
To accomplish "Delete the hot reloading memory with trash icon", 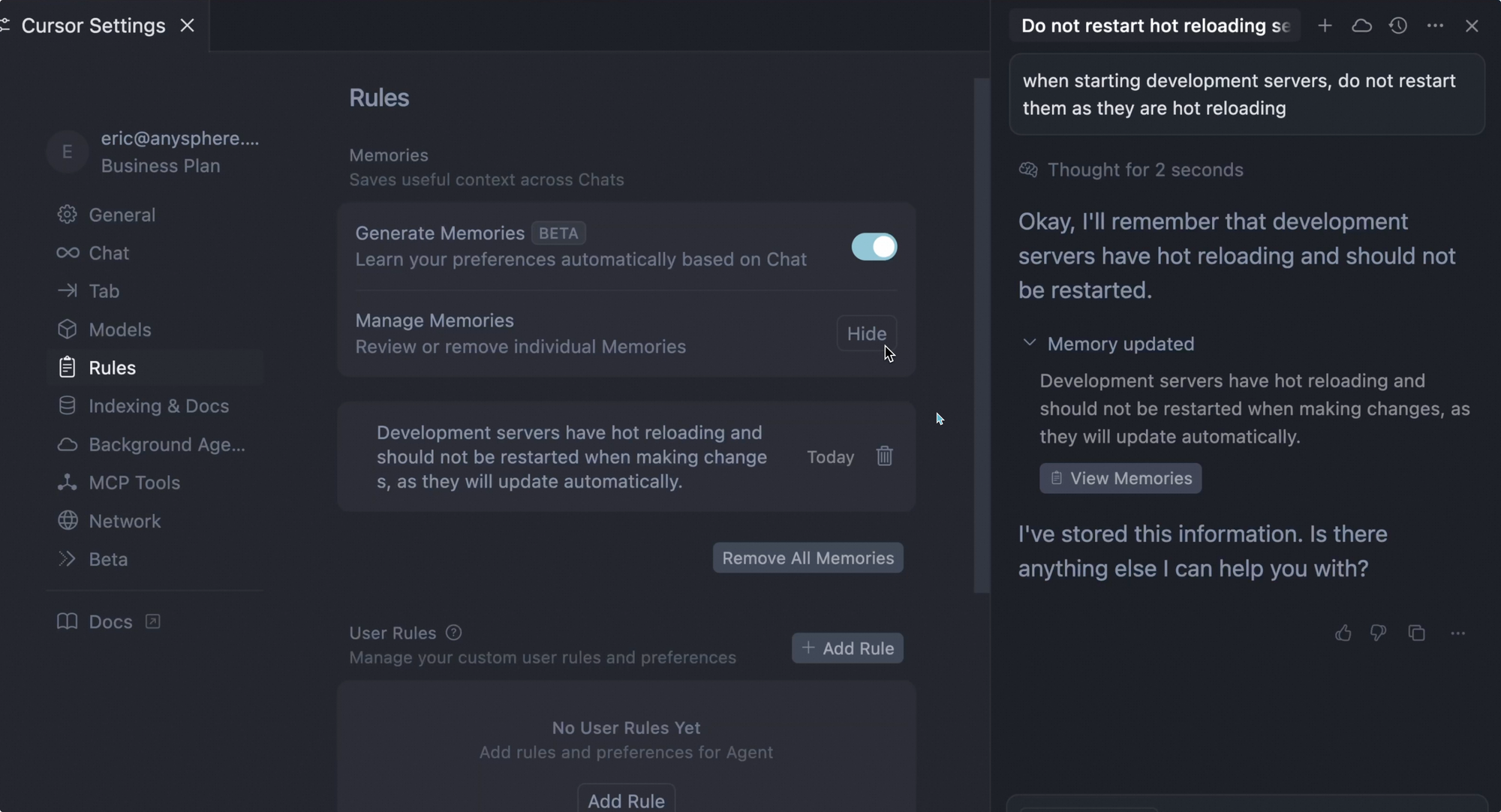I will coord(884,456).
